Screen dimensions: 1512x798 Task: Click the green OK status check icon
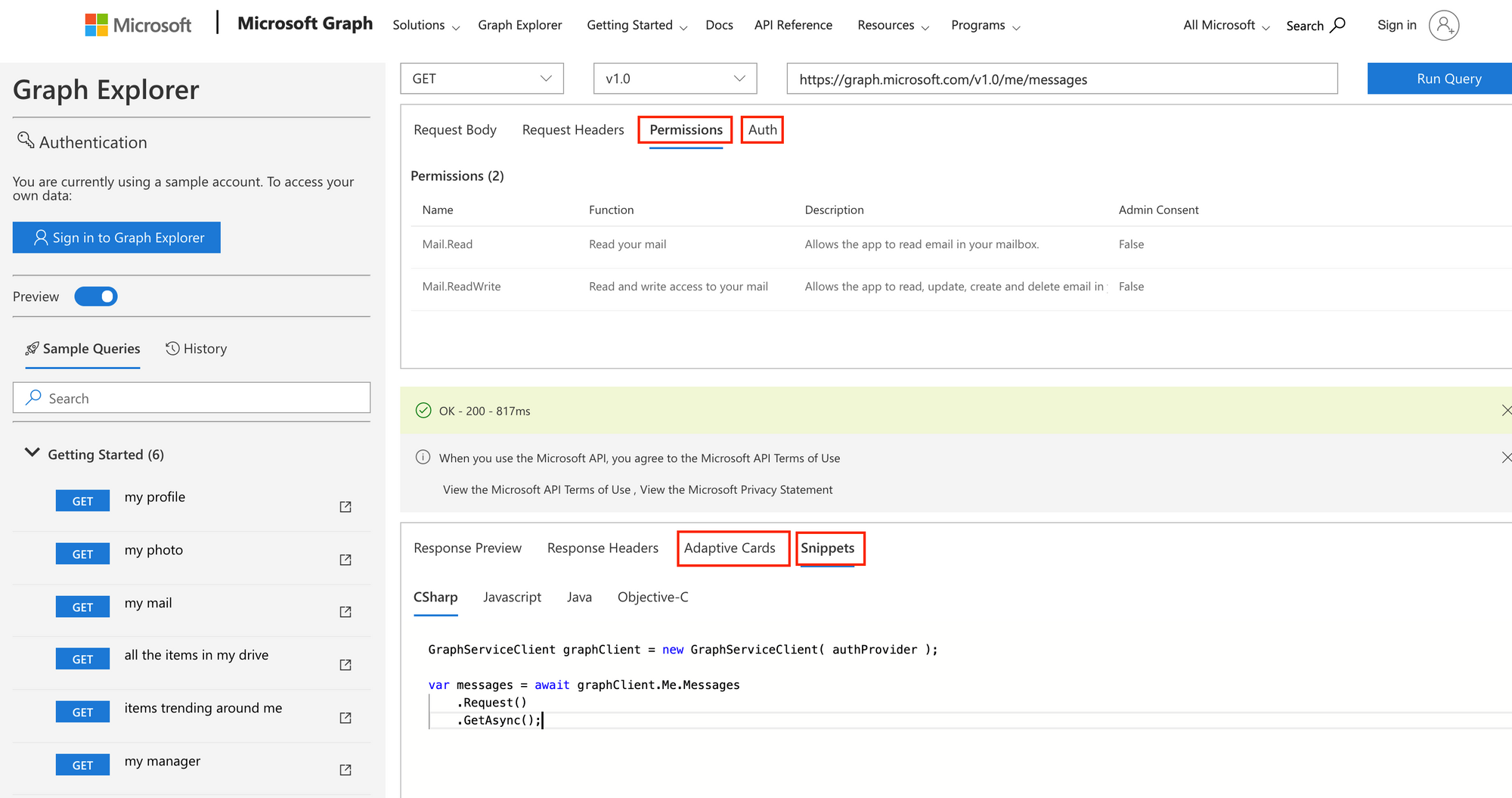pos(423,411)
